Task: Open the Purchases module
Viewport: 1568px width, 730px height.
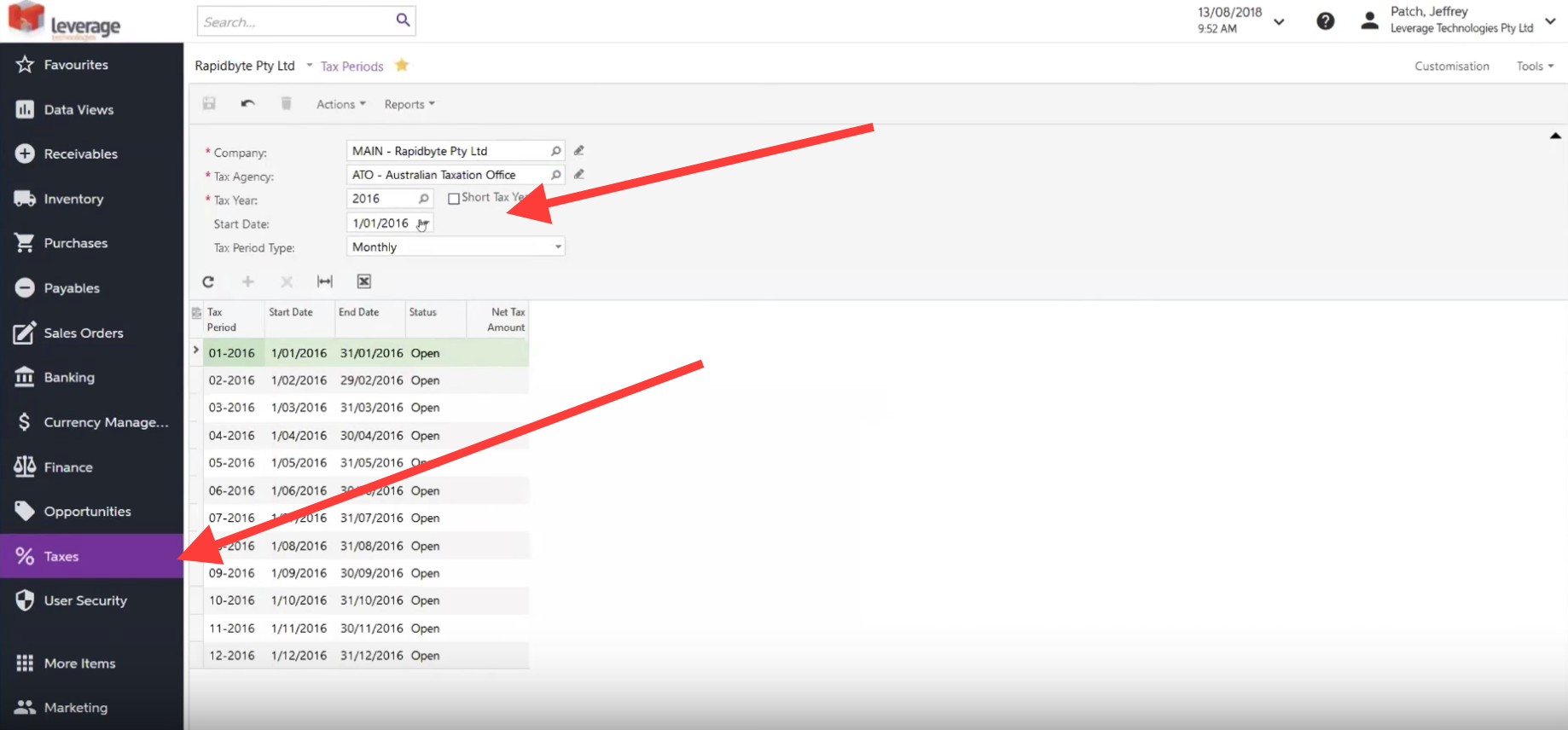Action: click(x=91, y=243)
